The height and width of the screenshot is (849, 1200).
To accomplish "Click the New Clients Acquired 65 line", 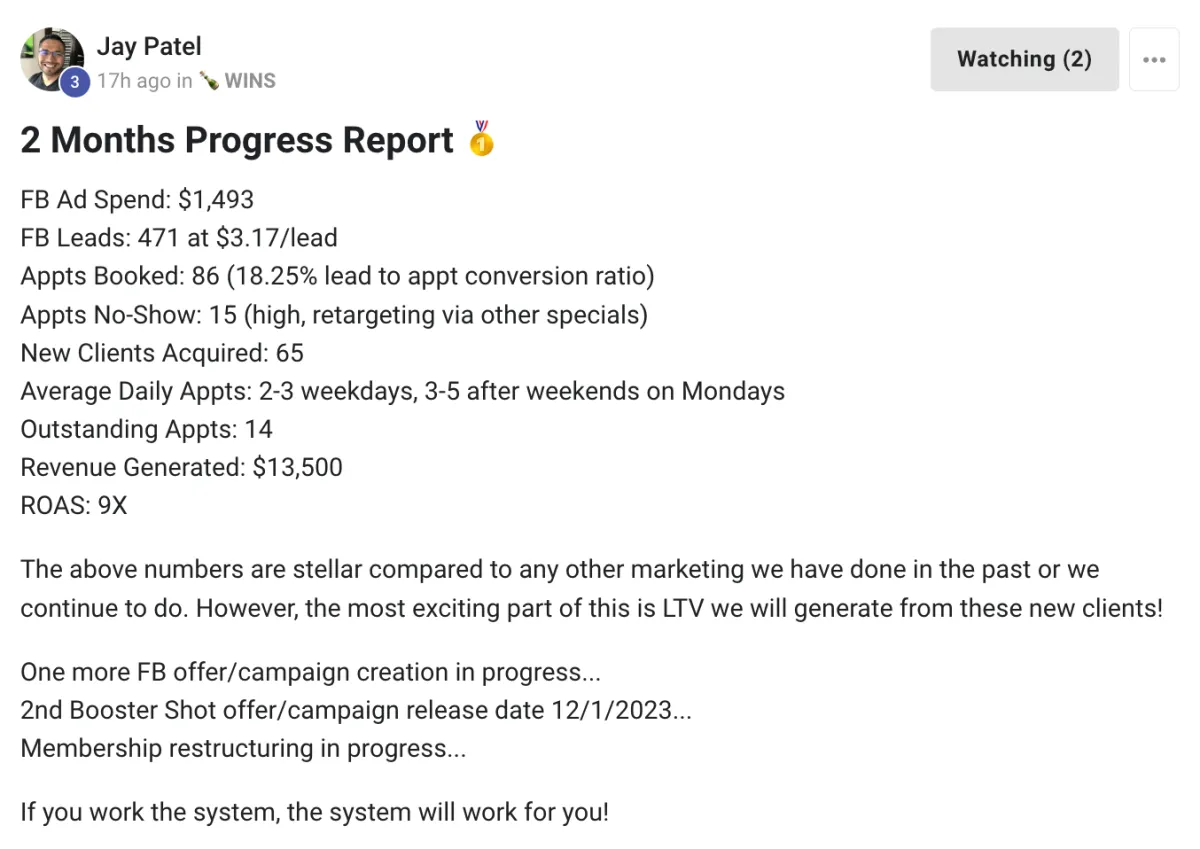I will click(162, 353).
